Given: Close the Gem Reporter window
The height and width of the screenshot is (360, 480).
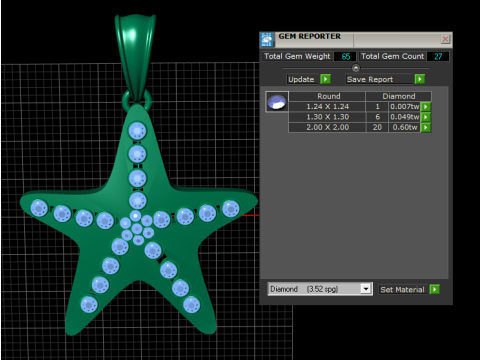Looking at the screenshot, I should [x=445, y=39].
